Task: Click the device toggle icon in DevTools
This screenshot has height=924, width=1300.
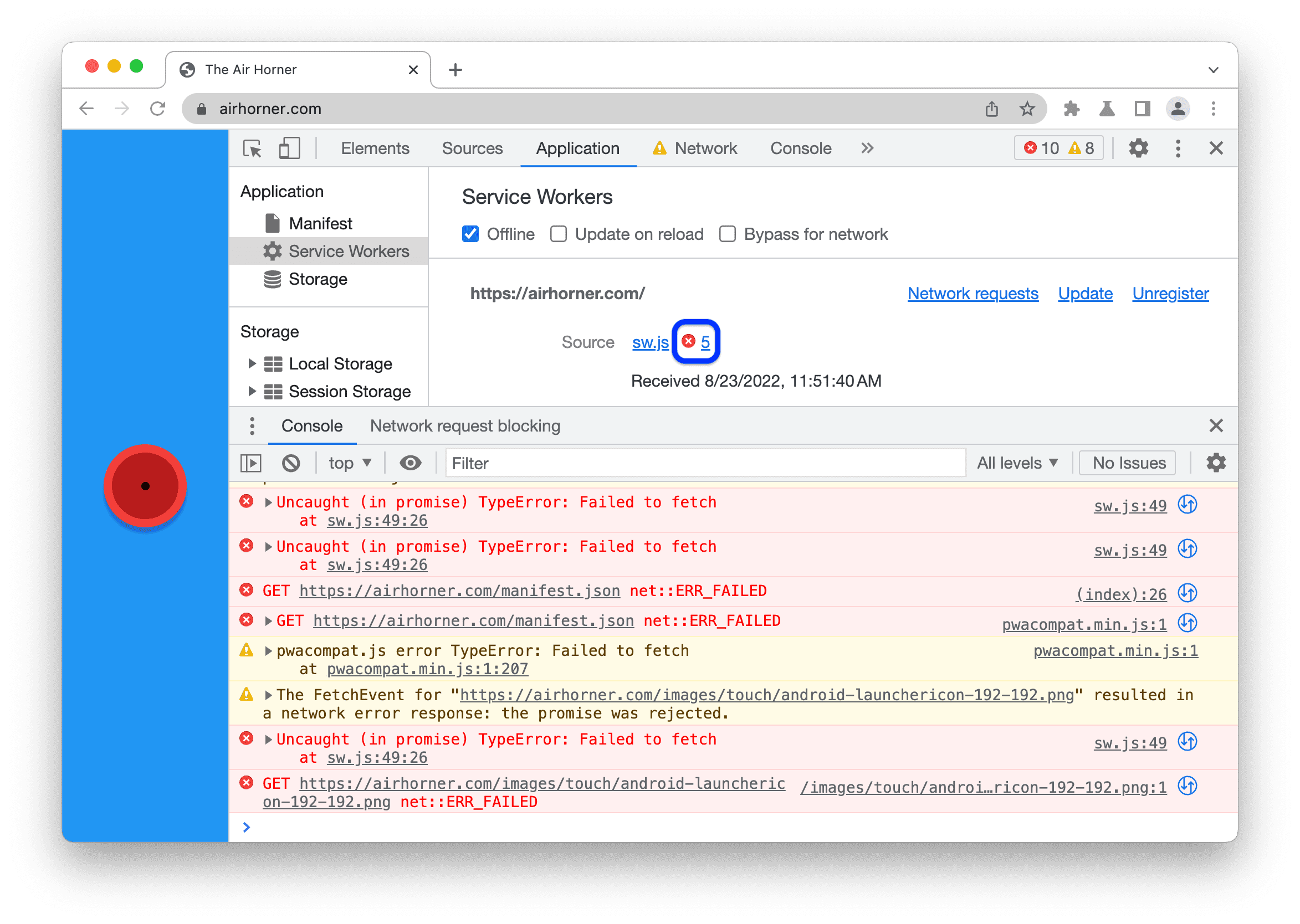Action: (x=290, y=149)
